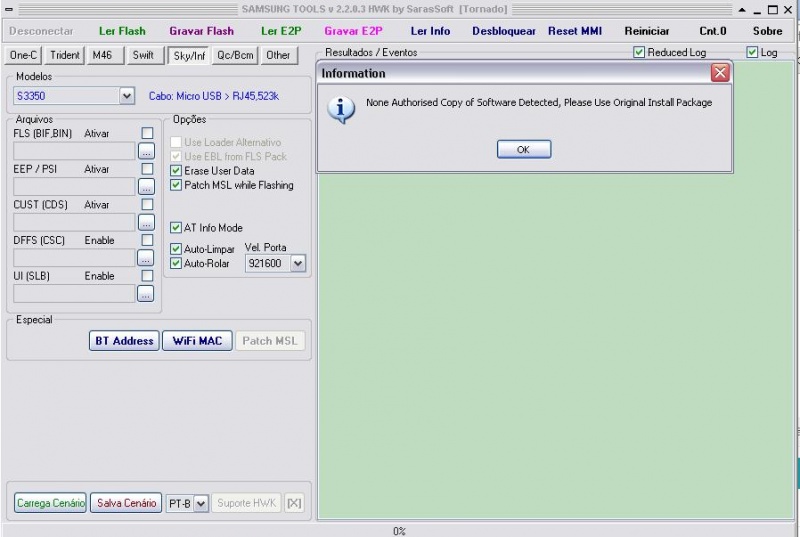The width and height of the screenshot is (800, 537).
Task: Uncheck the AT Info Mode checkbox
Action: [x=176, y=227]
